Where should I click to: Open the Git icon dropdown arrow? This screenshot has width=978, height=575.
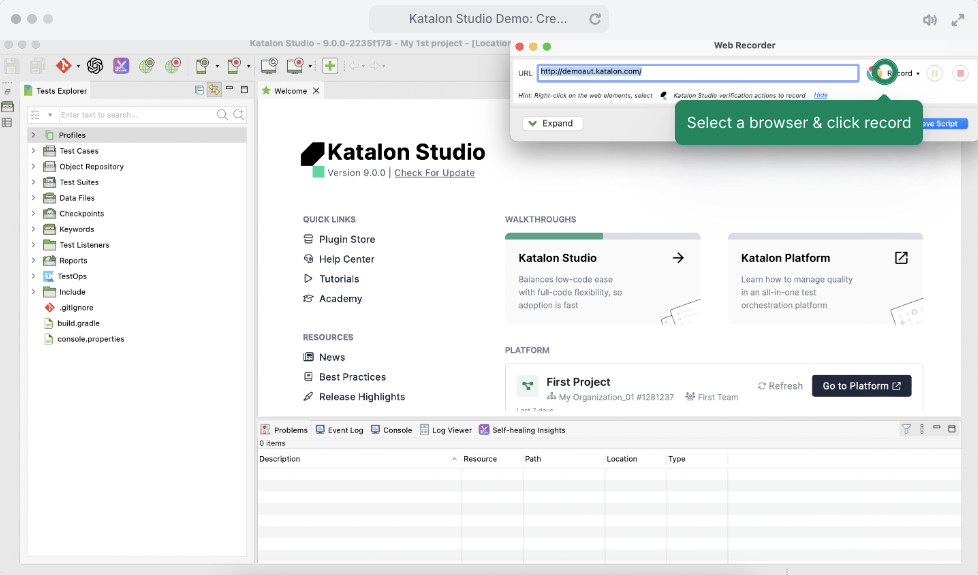pyautogui.click(x=78, y=66)
